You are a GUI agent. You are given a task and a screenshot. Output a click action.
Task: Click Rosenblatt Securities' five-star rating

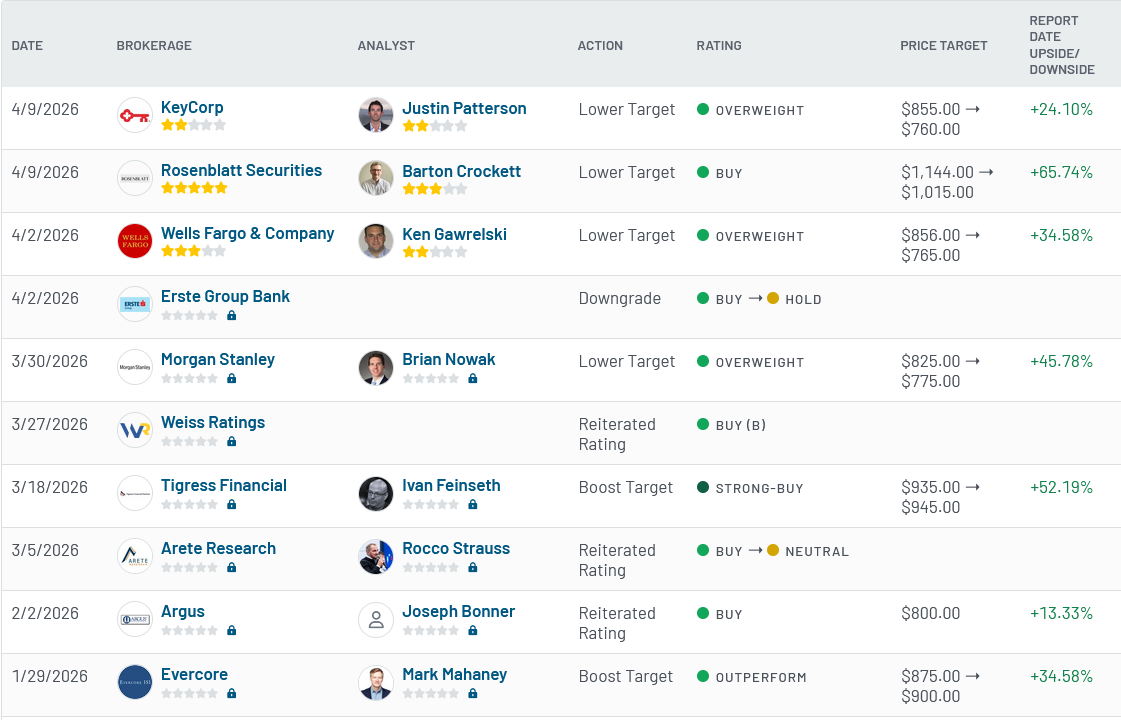pos(194,188)
